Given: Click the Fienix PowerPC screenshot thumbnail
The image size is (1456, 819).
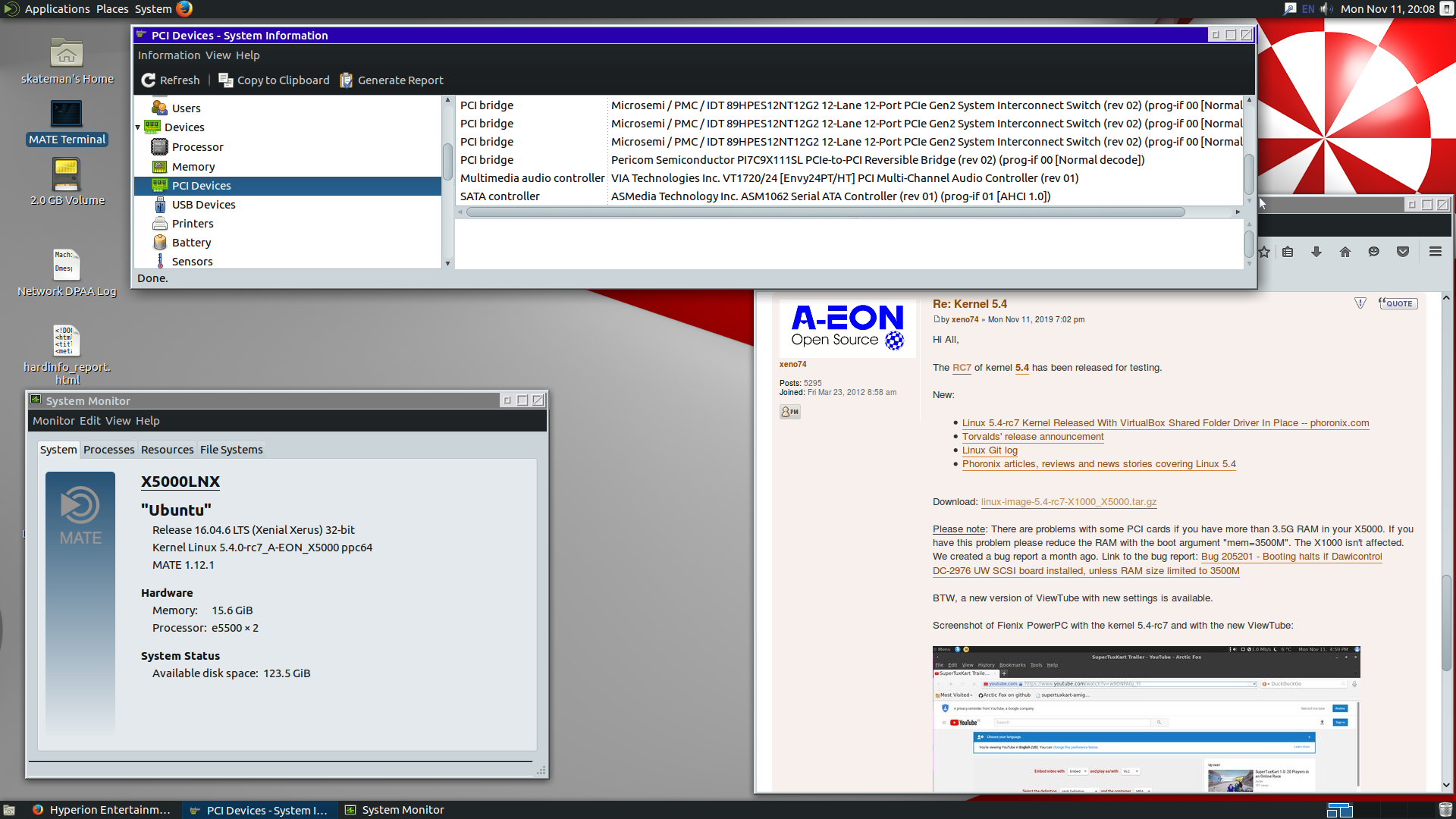Looking at the screenshot, I should [x=1146, y=719].
